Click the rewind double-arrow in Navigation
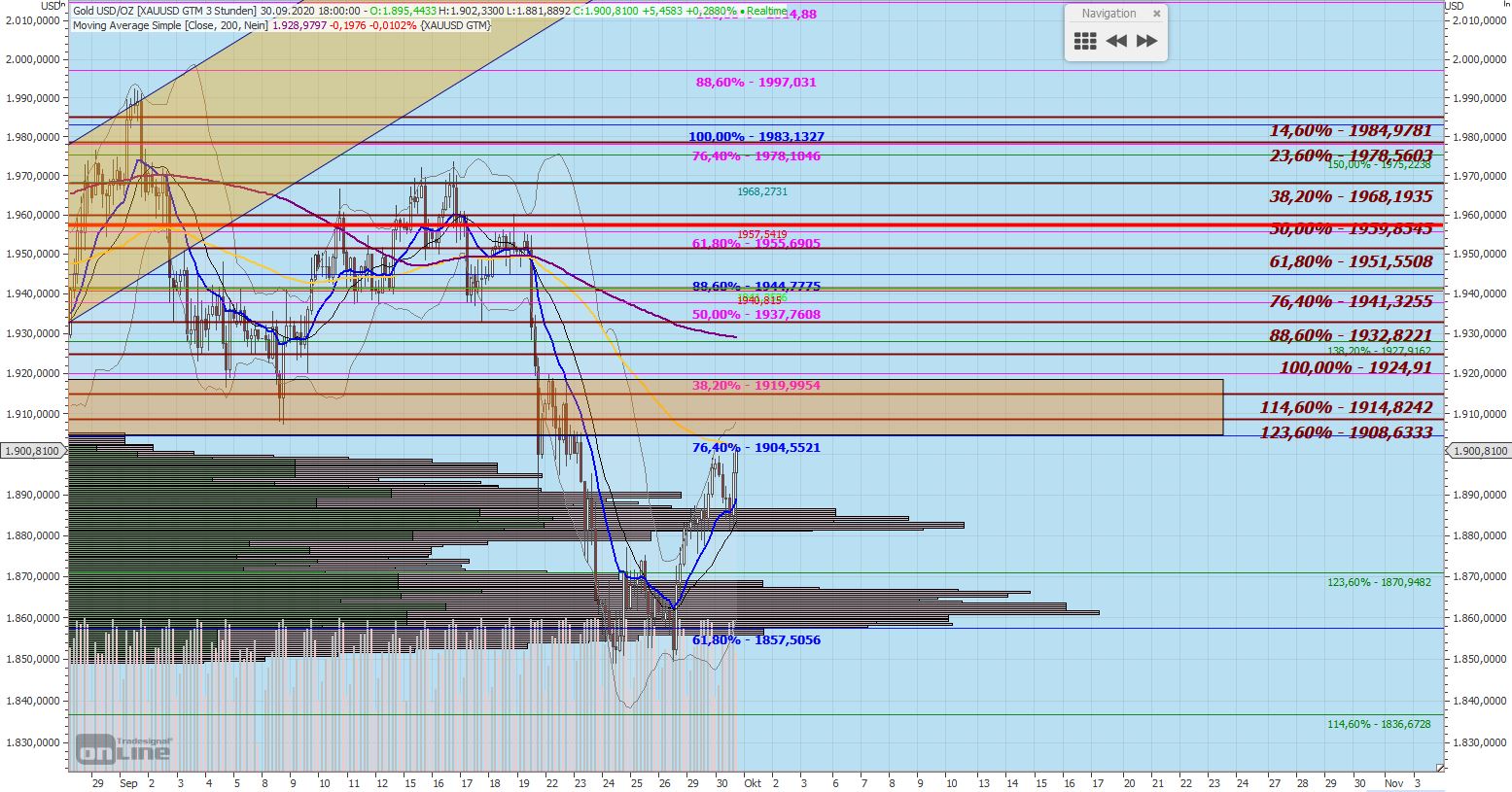 pos(1116,41)
